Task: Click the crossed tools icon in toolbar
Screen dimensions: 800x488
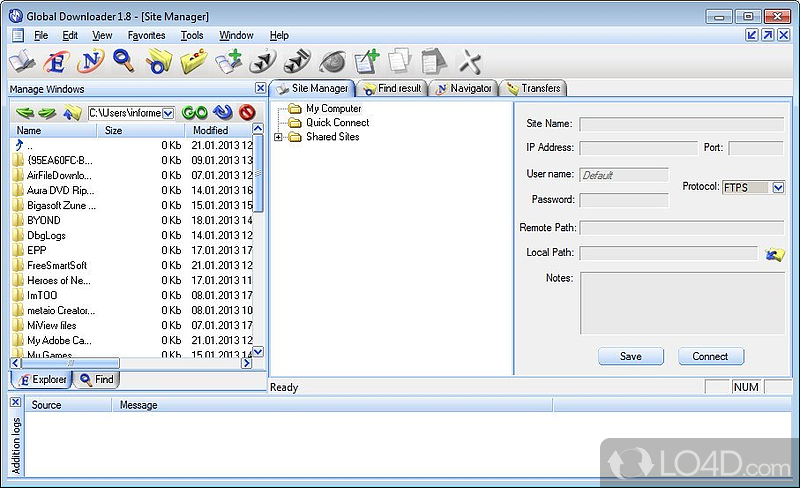Action: pos(470,62)
